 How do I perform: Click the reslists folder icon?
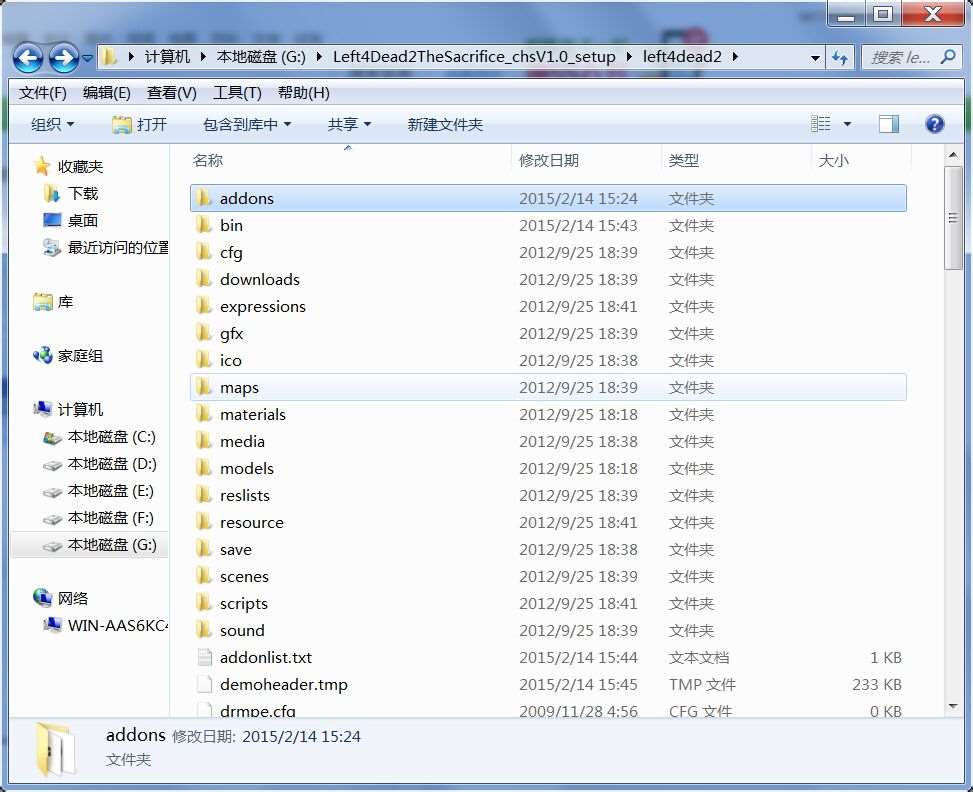click(204, 495)
